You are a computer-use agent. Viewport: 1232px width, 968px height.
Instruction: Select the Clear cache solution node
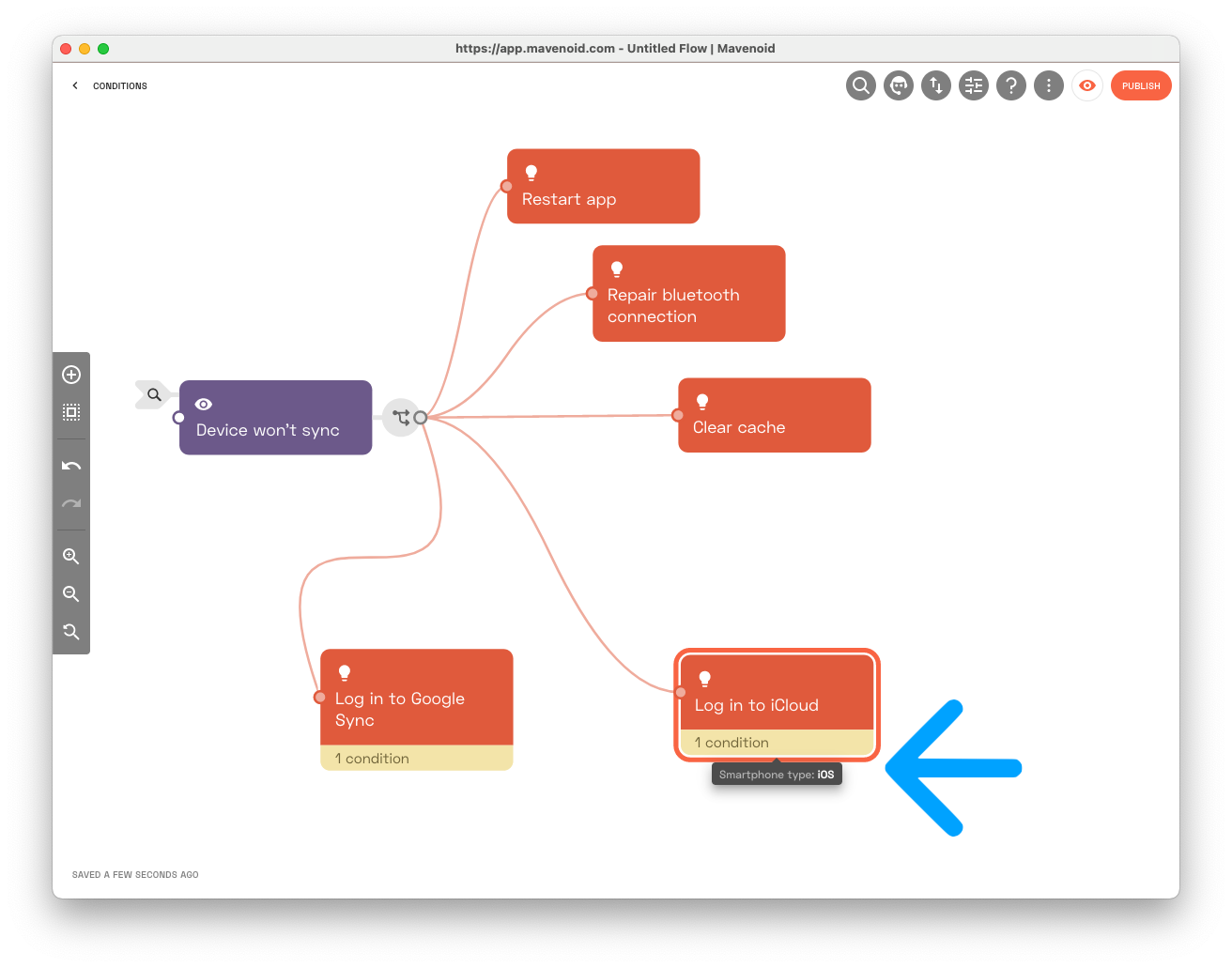[775, 415]
